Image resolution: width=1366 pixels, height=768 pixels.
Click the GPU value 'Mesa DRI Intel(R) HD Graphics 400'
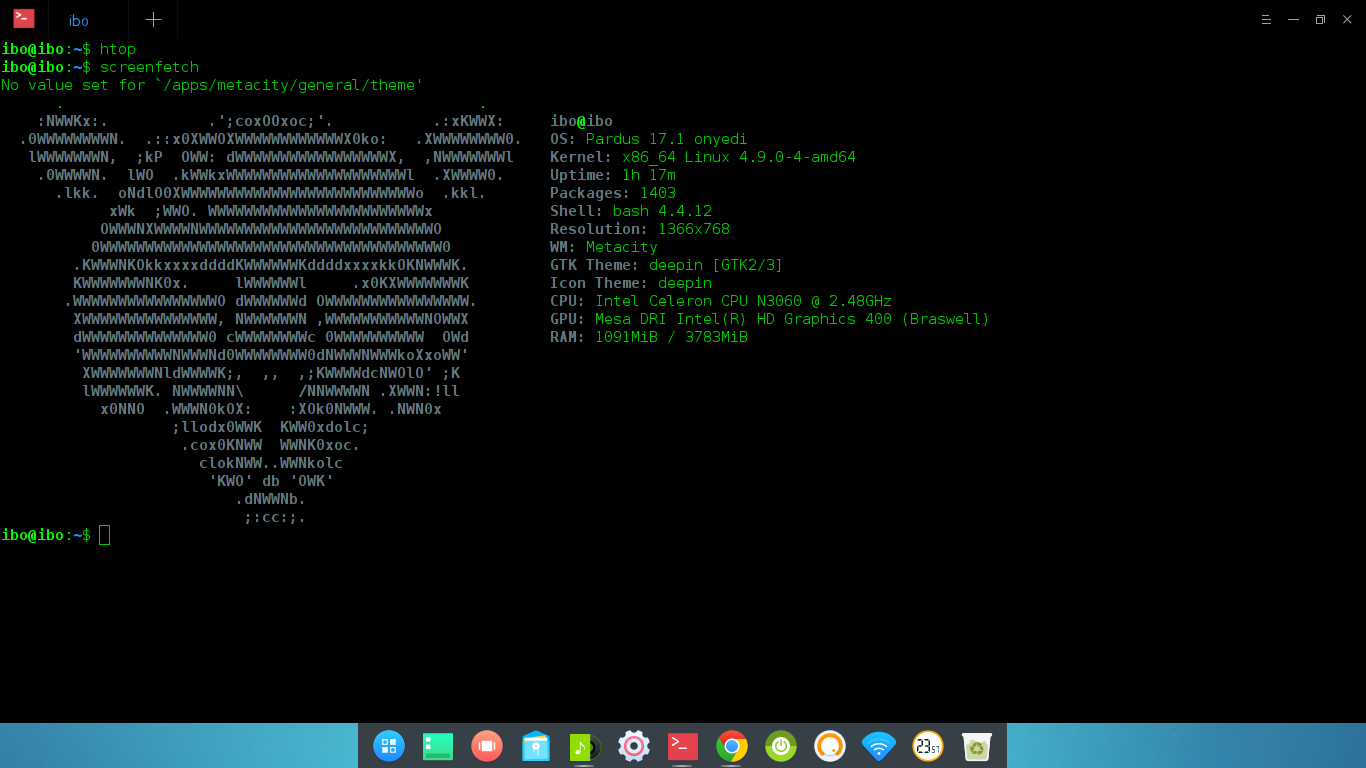point(743,319)
